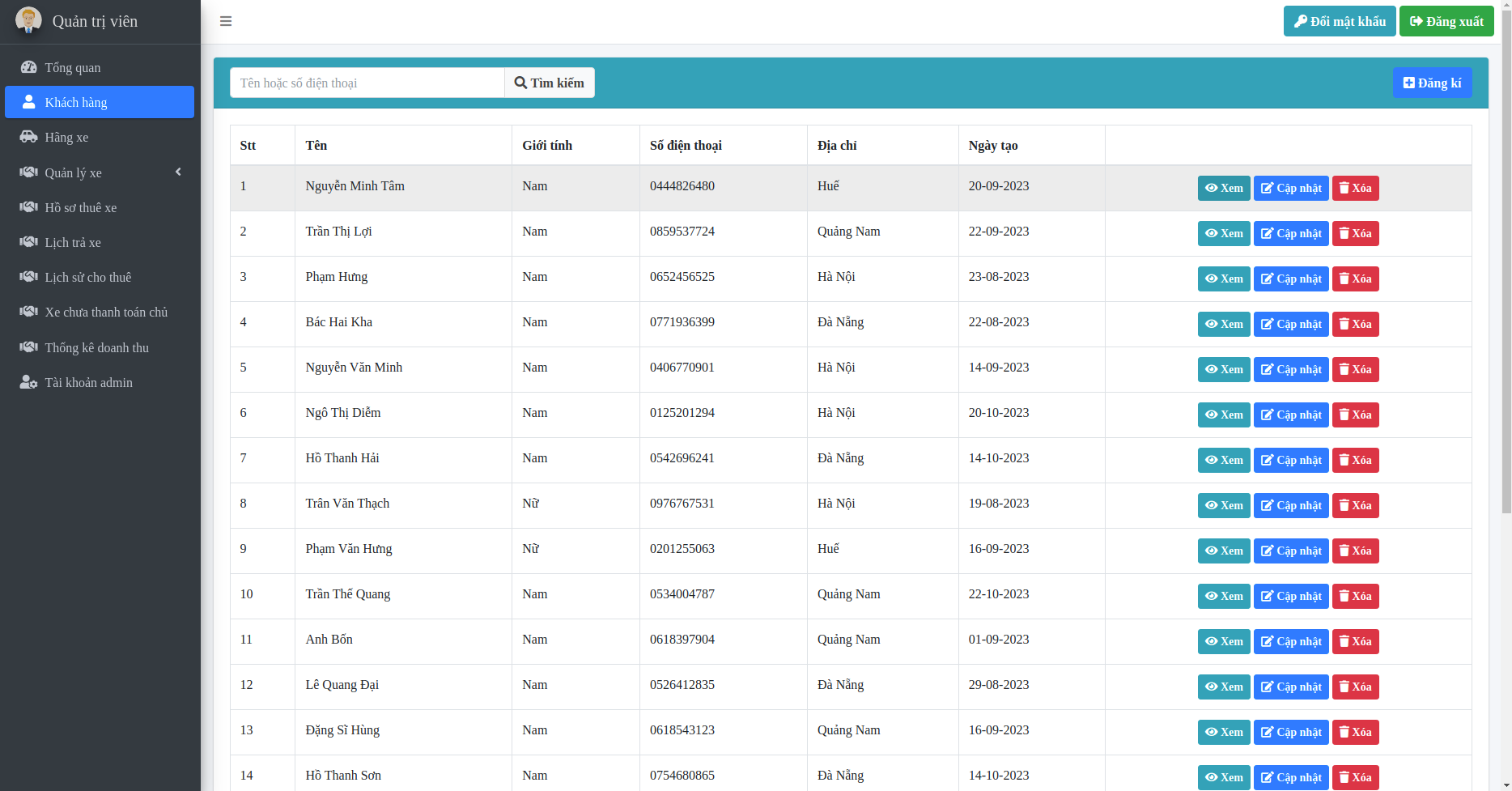Click the user-gear icon beside Tài khoản admin
Image resolution: width=1512 pixels, height=791 pixels.
click(29, 382)
